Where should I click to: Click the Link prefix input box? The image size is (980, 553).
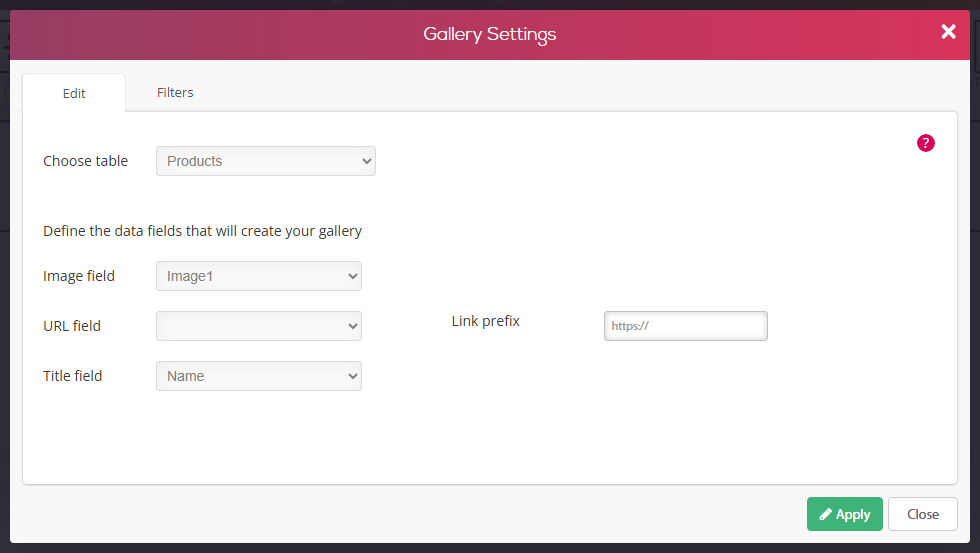coord(686,326)
